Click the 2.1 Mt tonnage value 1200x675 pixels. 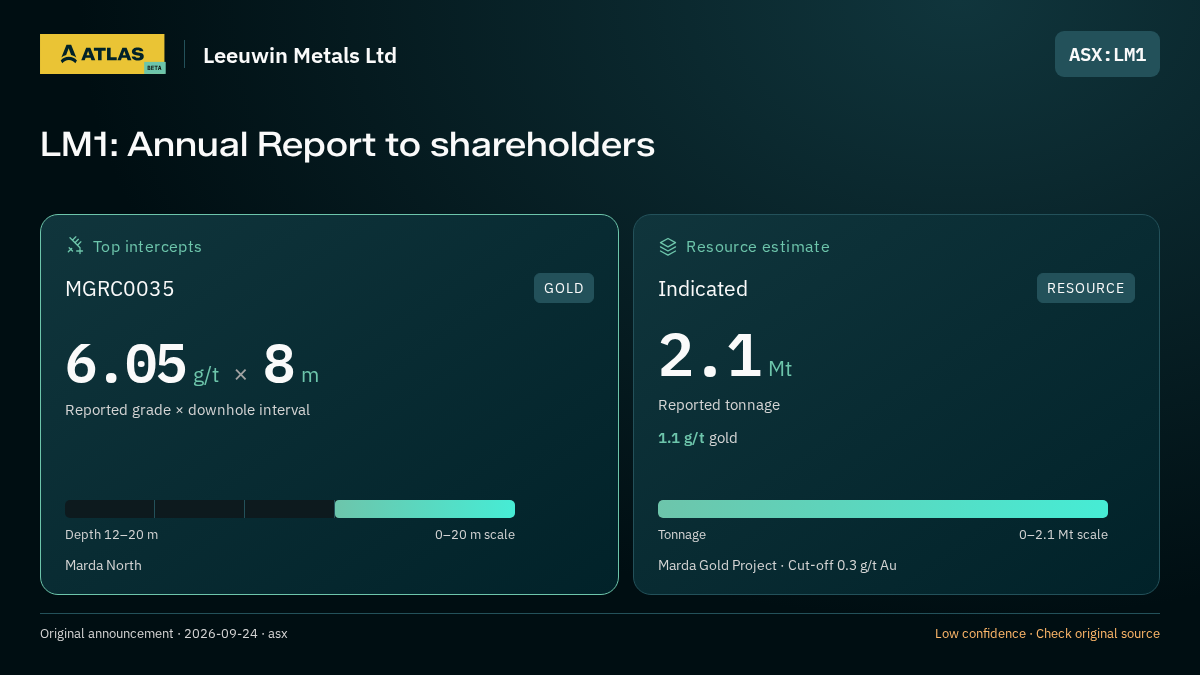(x=725, y=358)
